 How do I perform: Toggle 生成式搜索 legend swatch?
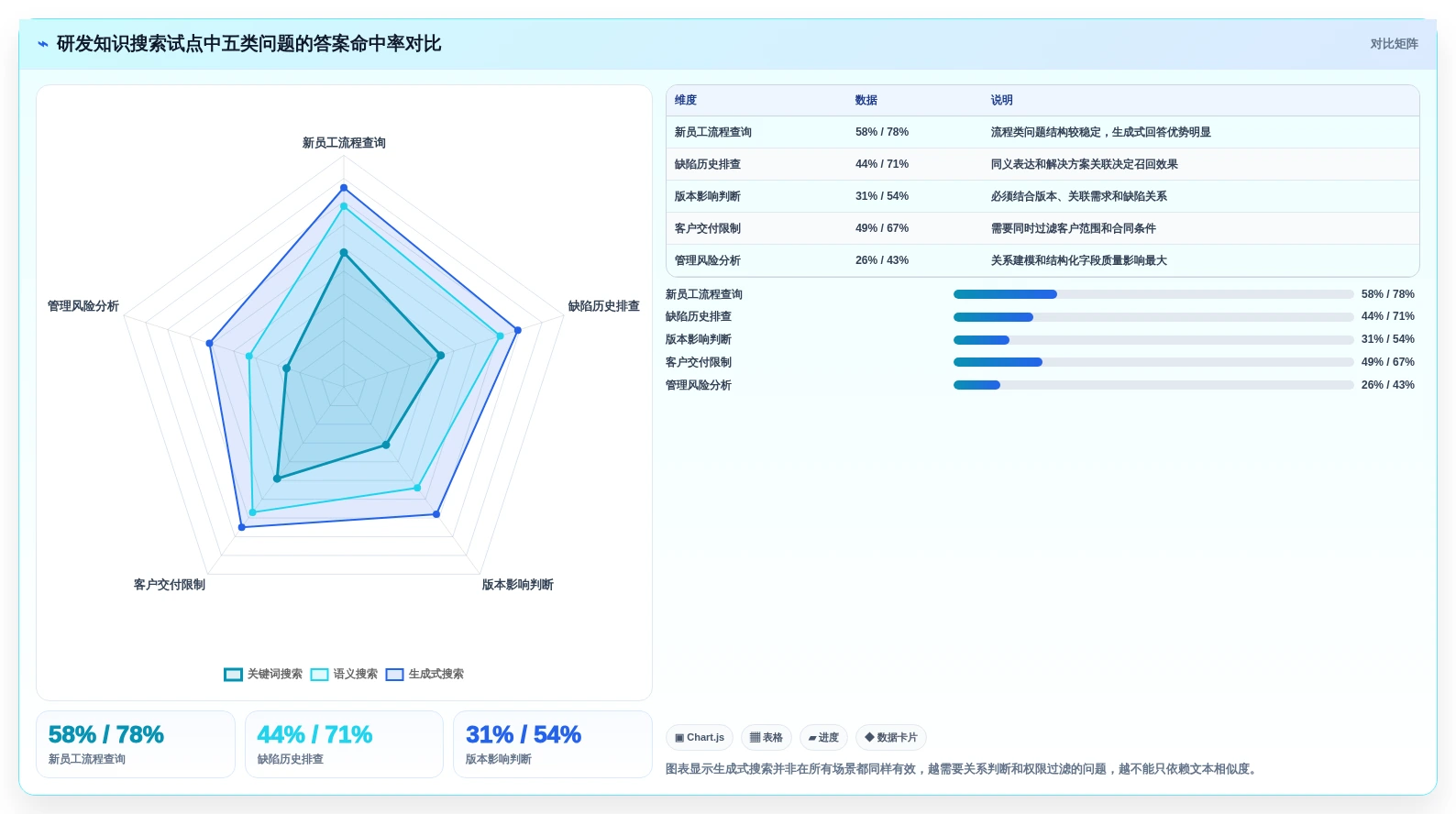pyautogui.click(x=394, y=675)
